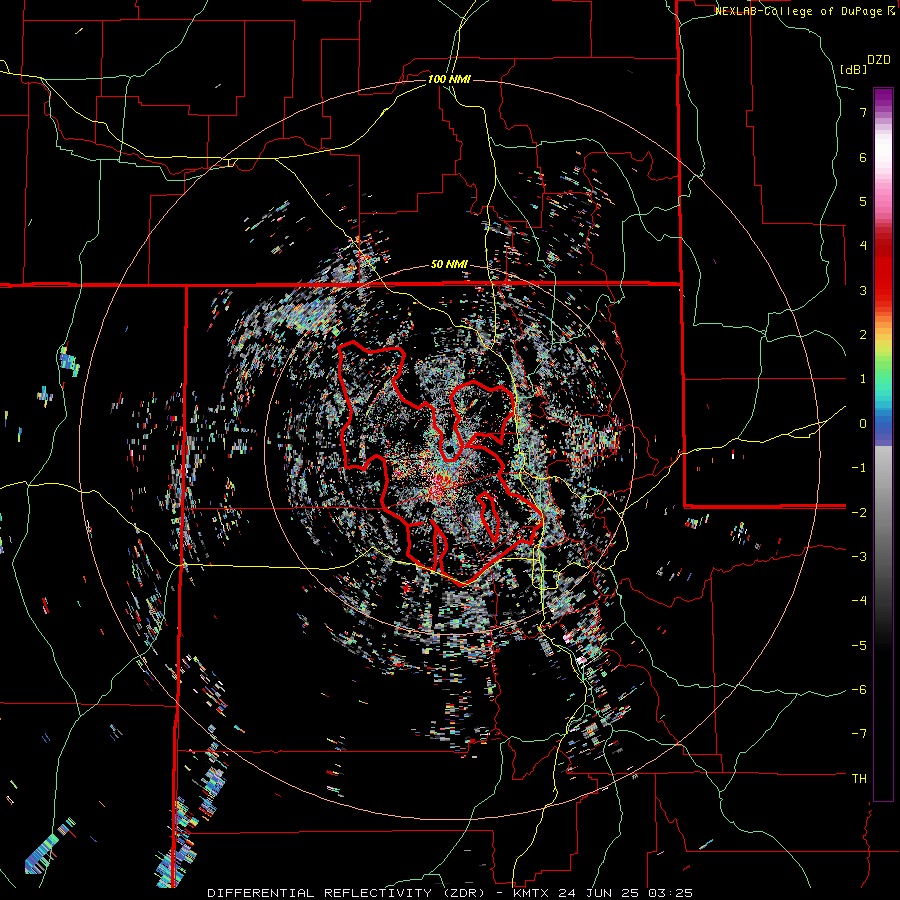Click the "5" tick label on scale
This screenshot has height=900, width=900.
click(863, 201)
